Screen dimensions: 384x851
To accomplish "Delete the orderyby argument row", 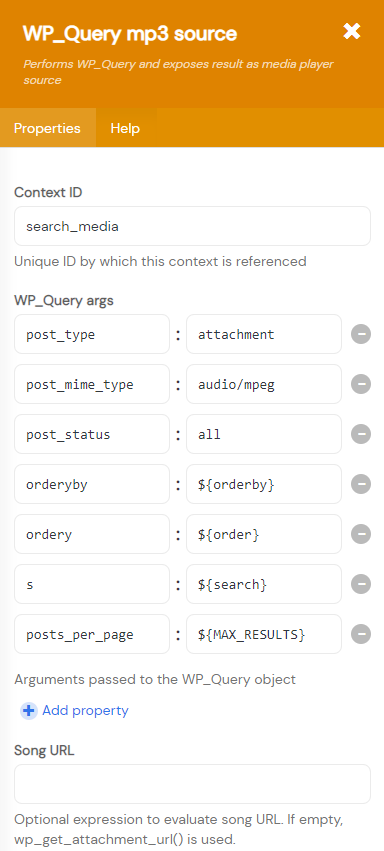I will [361, 484].
